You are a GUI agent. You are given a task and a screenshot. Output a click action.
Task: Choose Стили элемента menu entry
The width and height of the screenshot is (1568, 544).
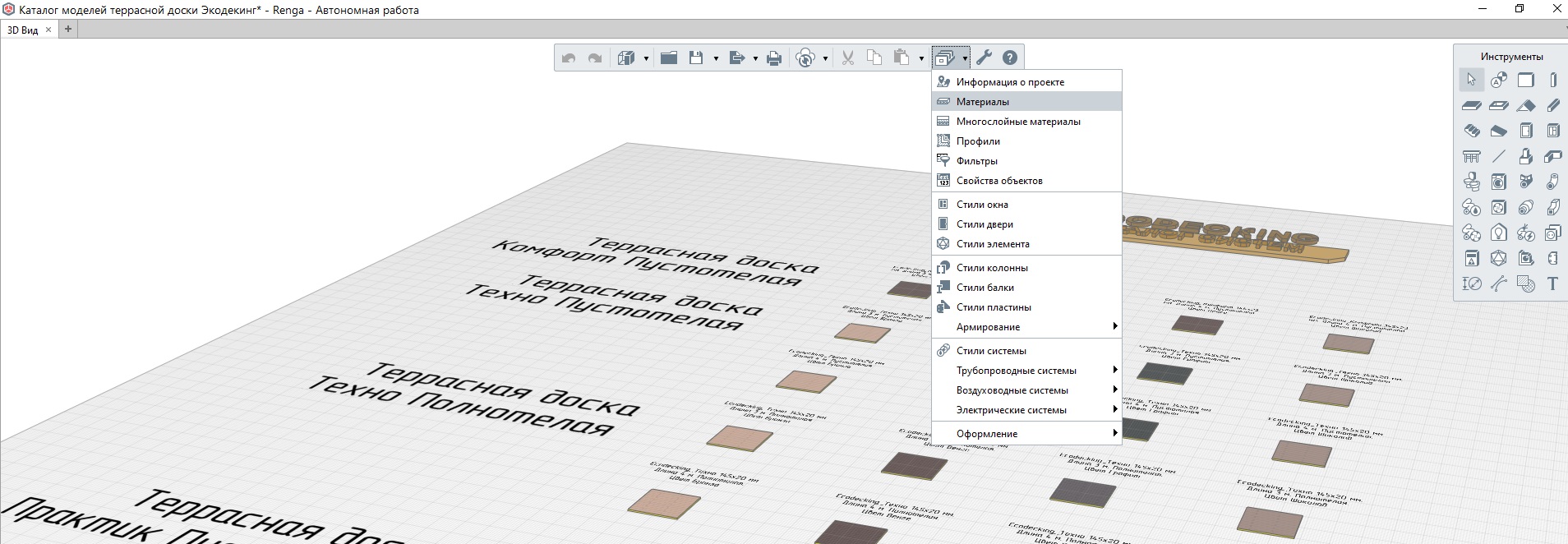tap(1026, 243)
